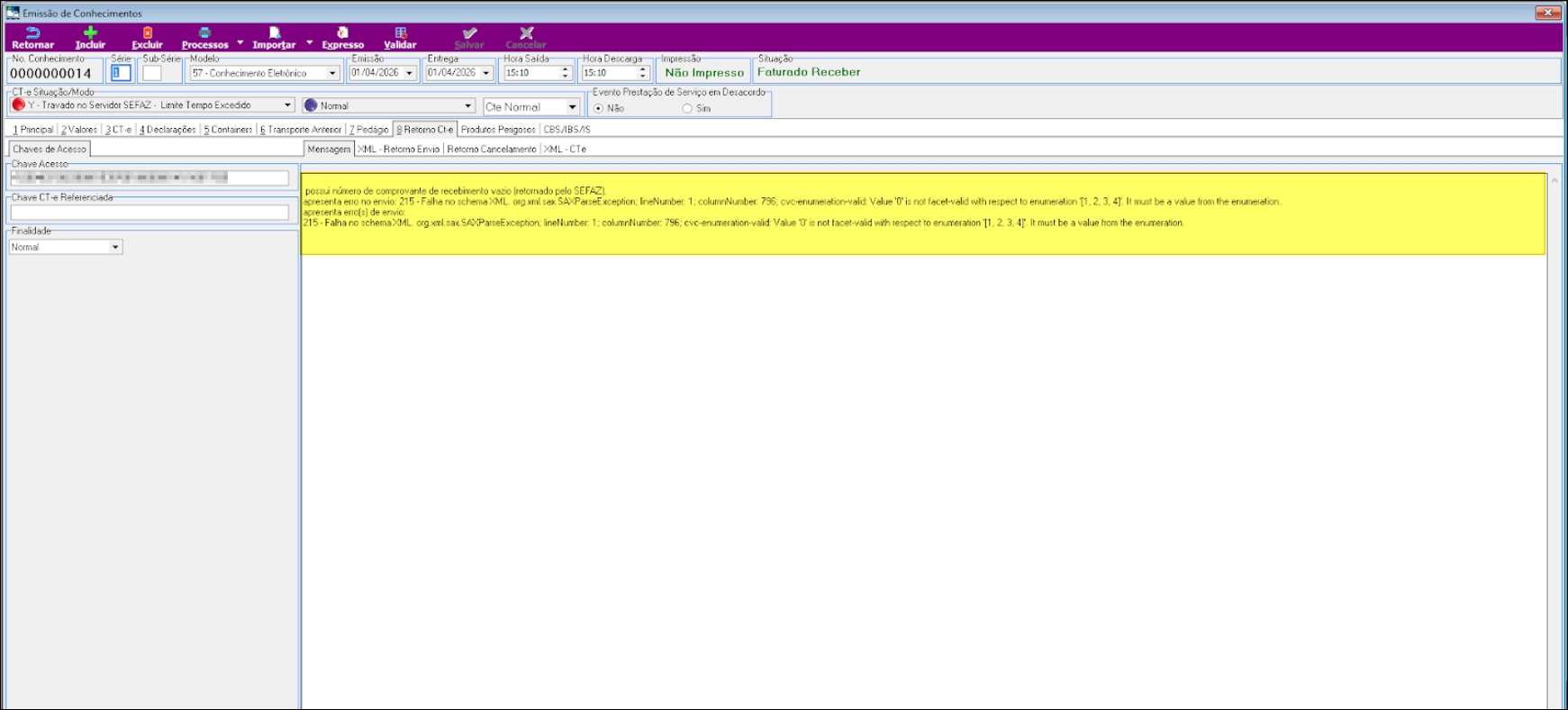1568x710 pixels.
Task: Click the Chave CT-e Referenciada field
Action: 150,213
